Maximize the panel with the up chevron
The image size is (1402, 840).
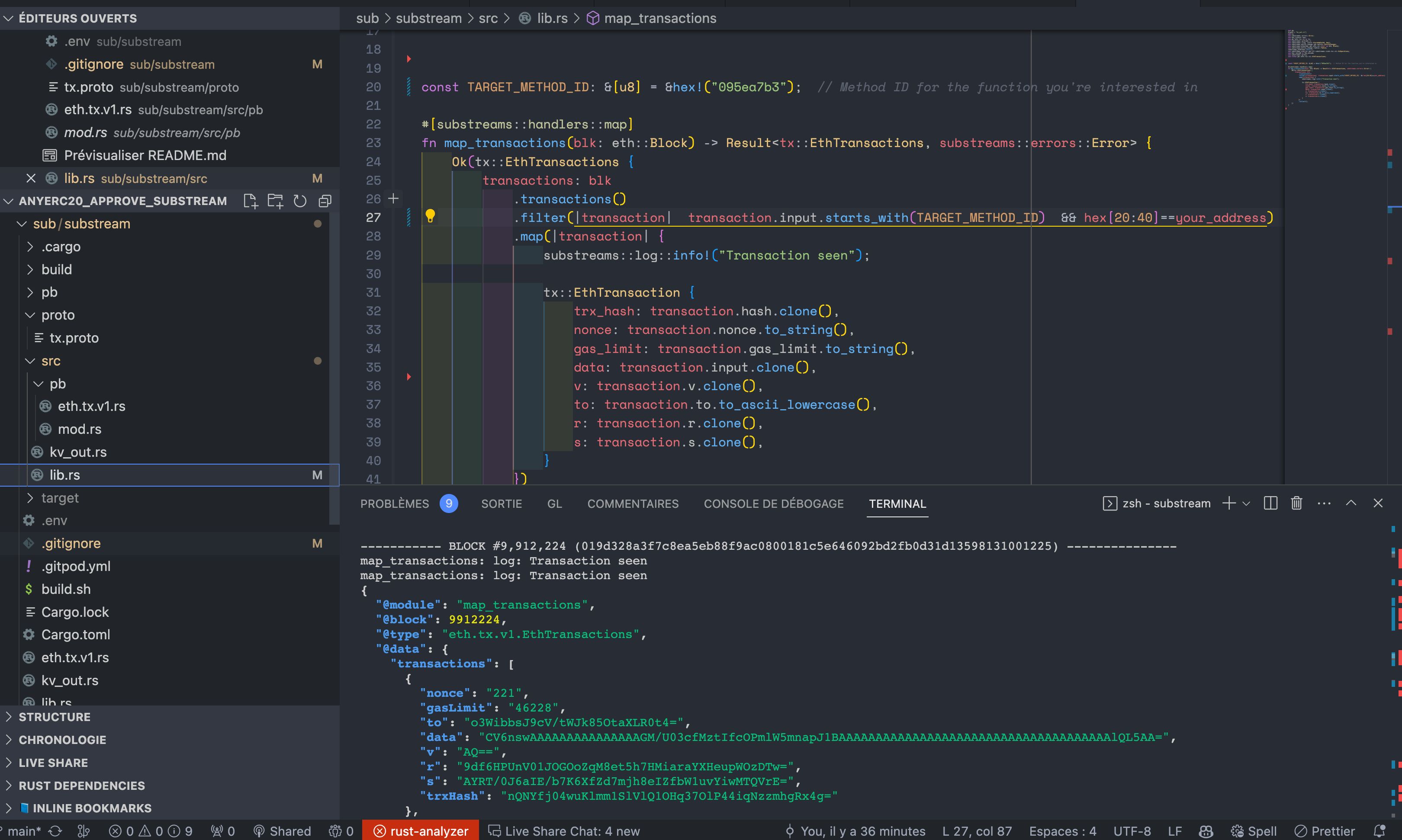coord(1351,503)
